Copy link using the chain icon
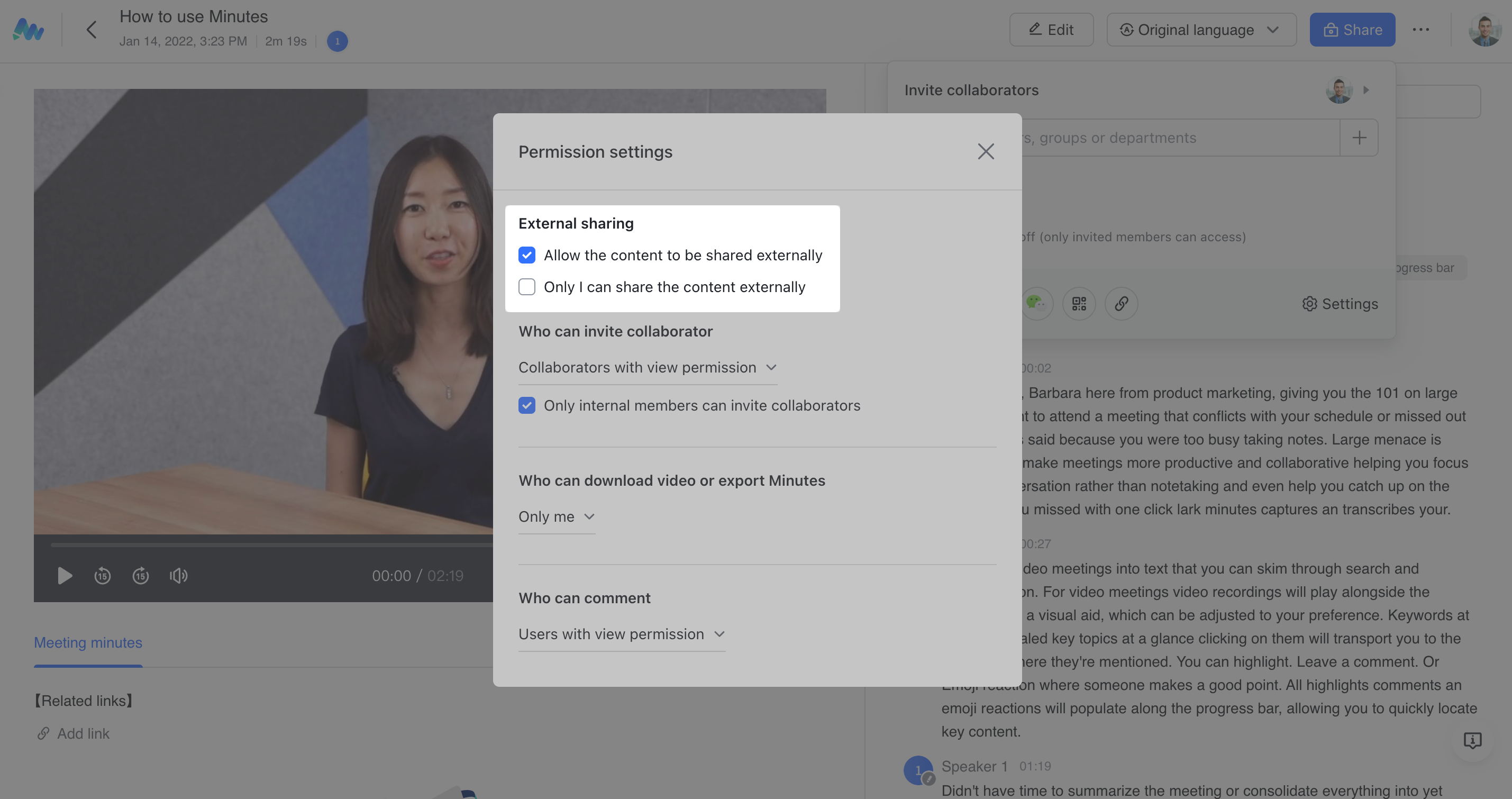This screenshot has width=1512, height=799. tap(1121, 304)
